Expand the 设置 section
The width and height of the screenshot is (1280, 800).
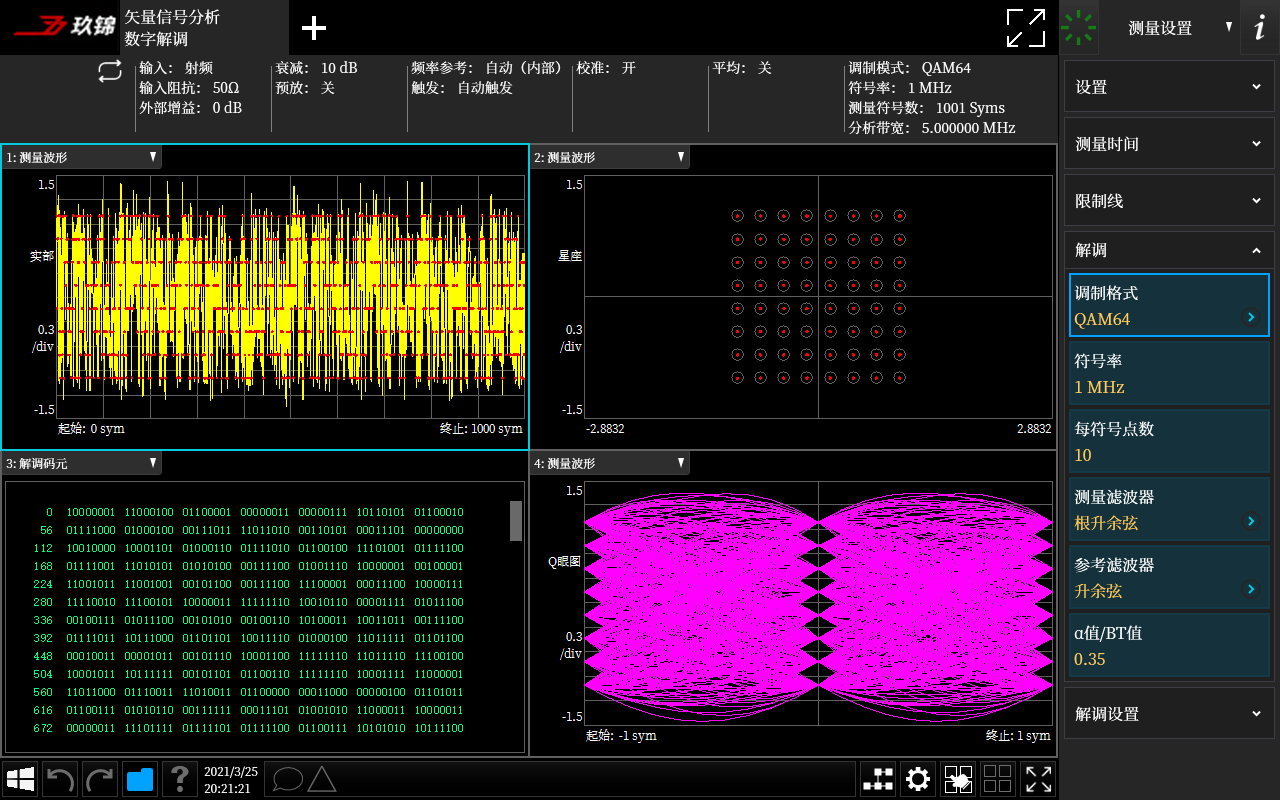[1169, 87]
